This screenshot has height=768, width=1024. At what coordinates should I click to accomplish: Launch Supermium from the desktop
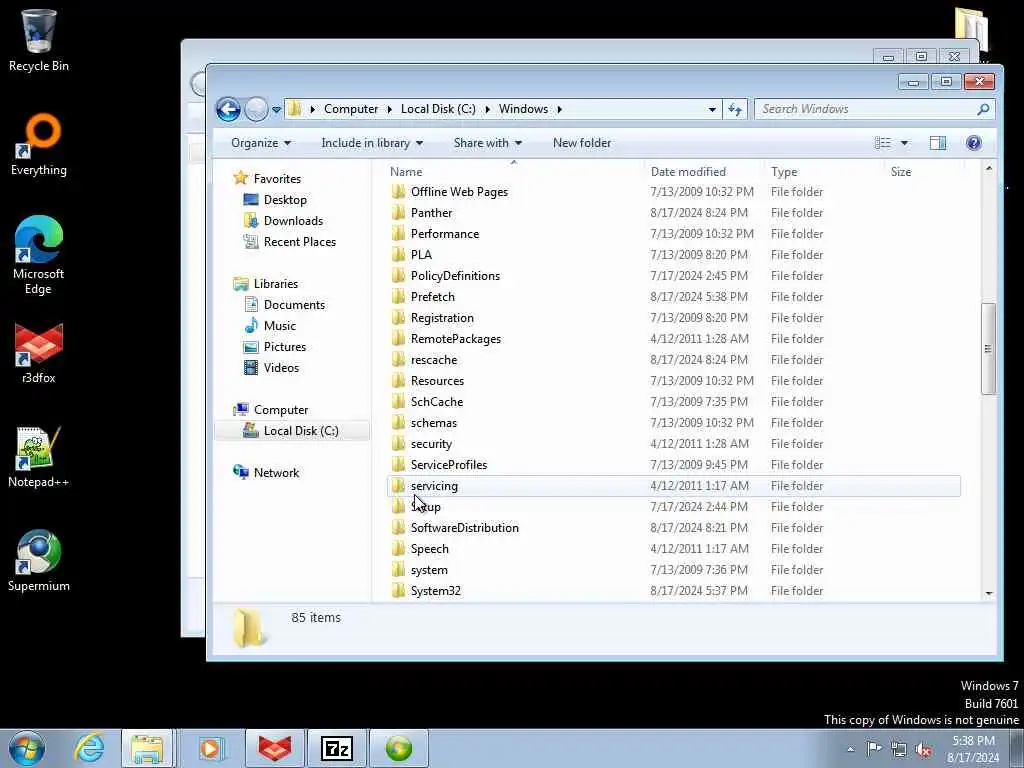[39, 561]
